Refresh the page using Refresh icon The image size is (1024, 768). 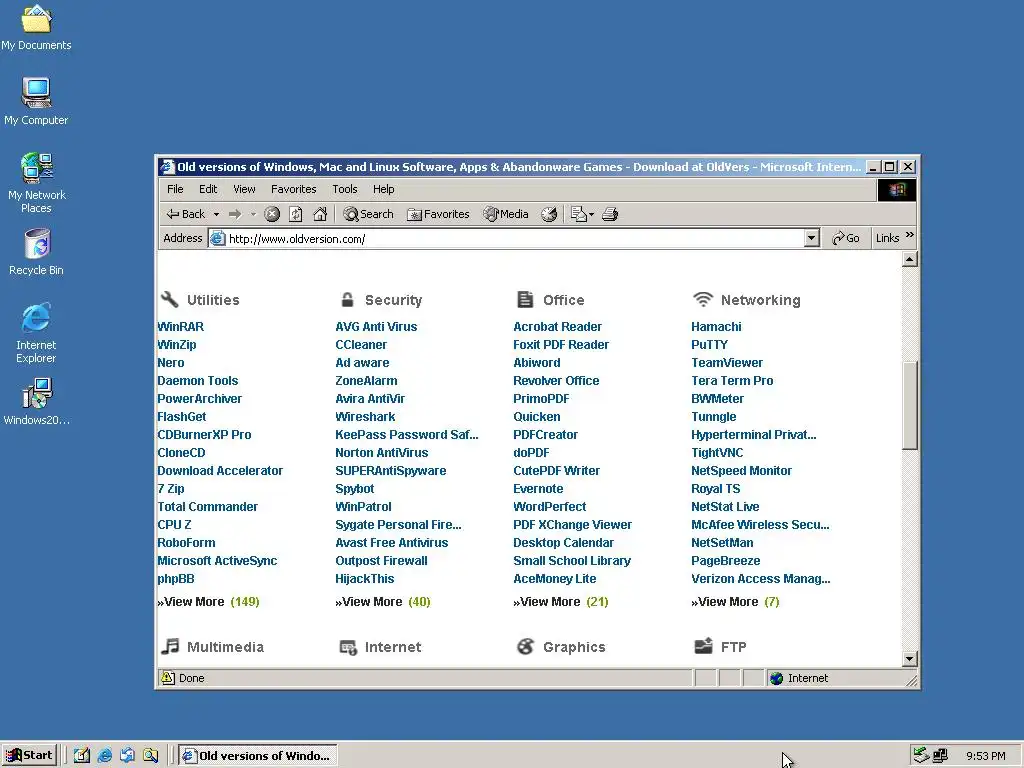[296, 214]
